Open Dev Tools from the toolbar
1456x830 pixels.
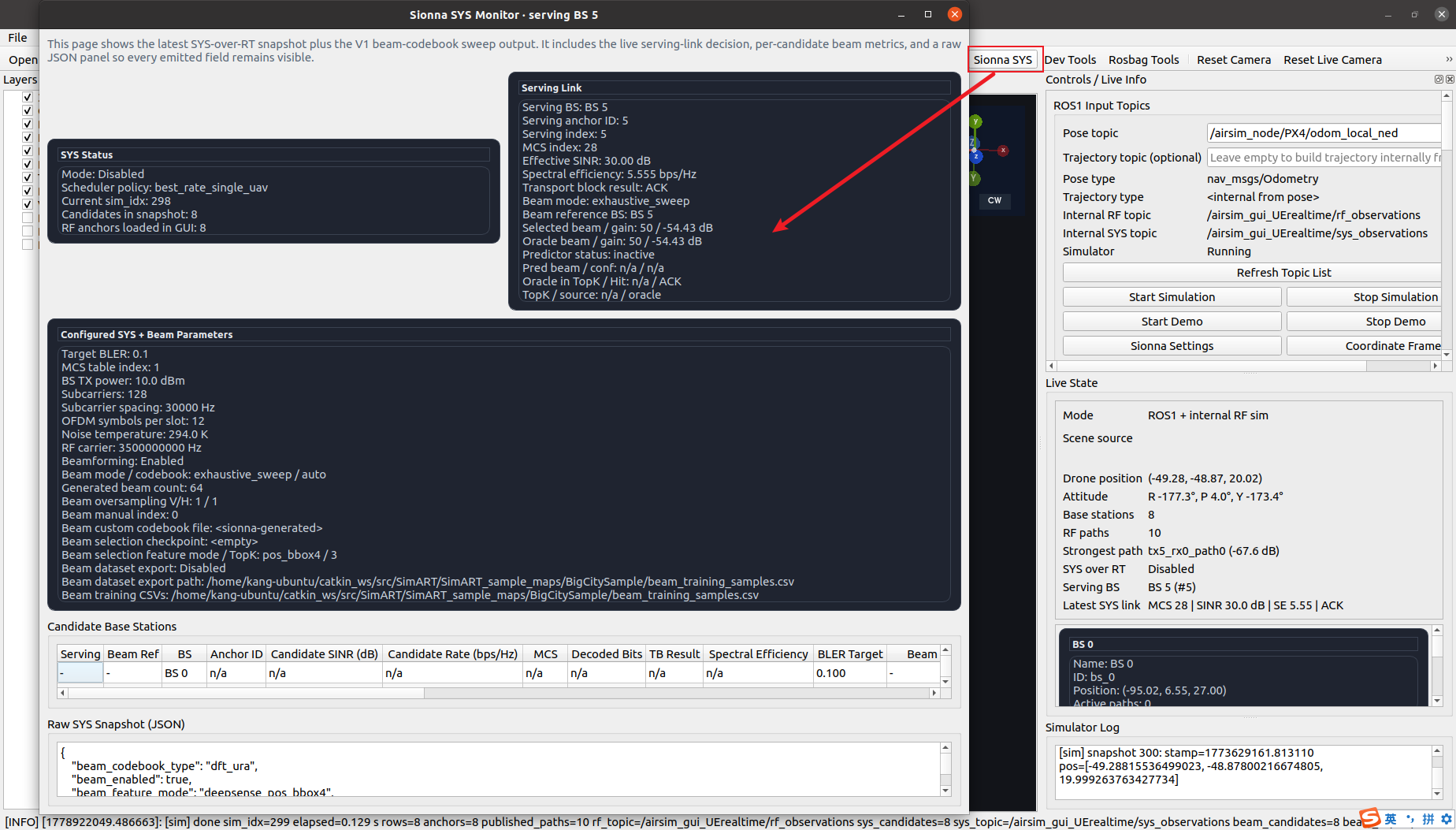pos(1070,60)
